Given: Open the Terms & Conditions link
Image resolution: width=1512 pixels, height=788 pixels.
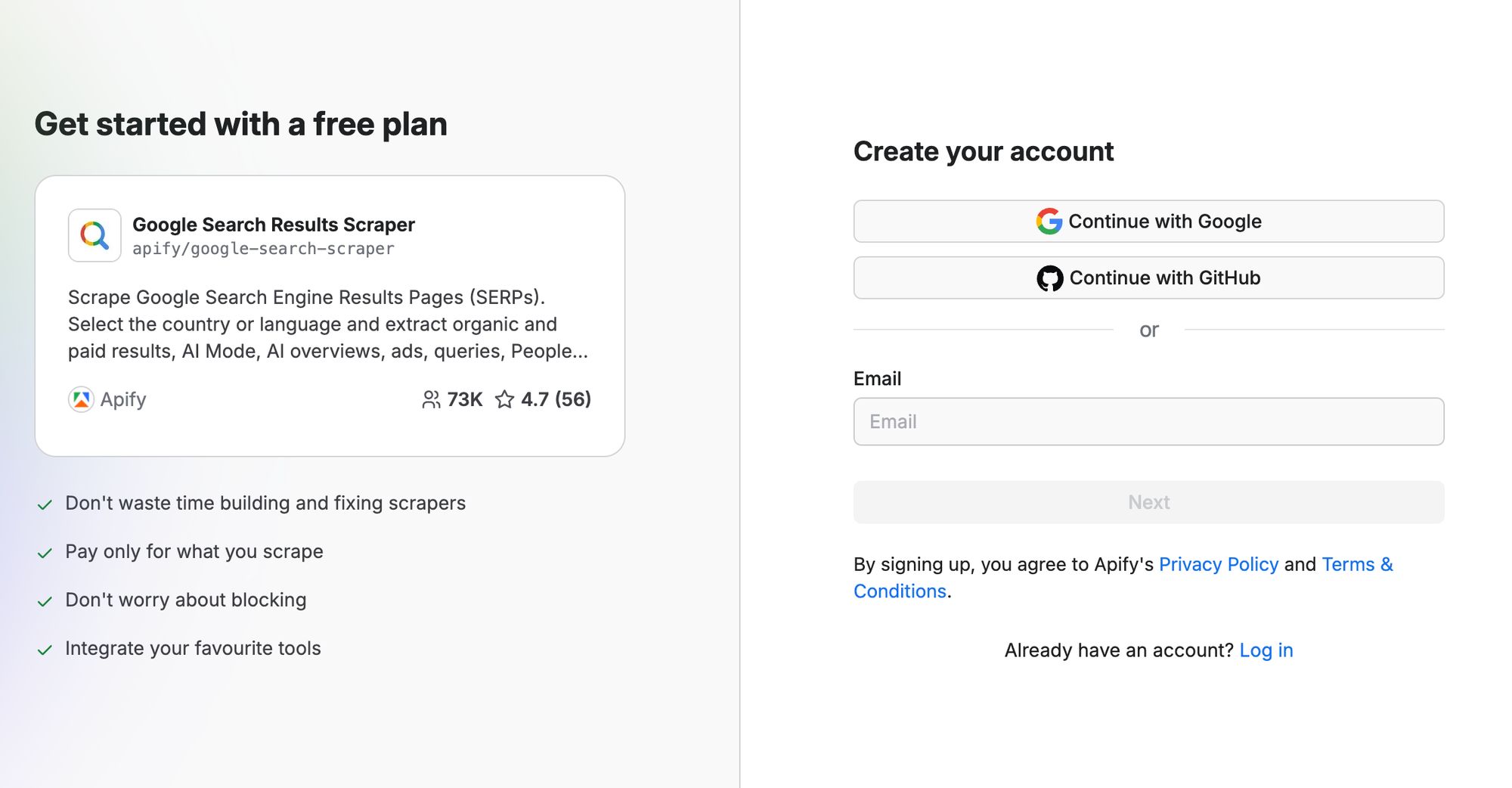Looking at the screenshot, I should point(1357,564).
